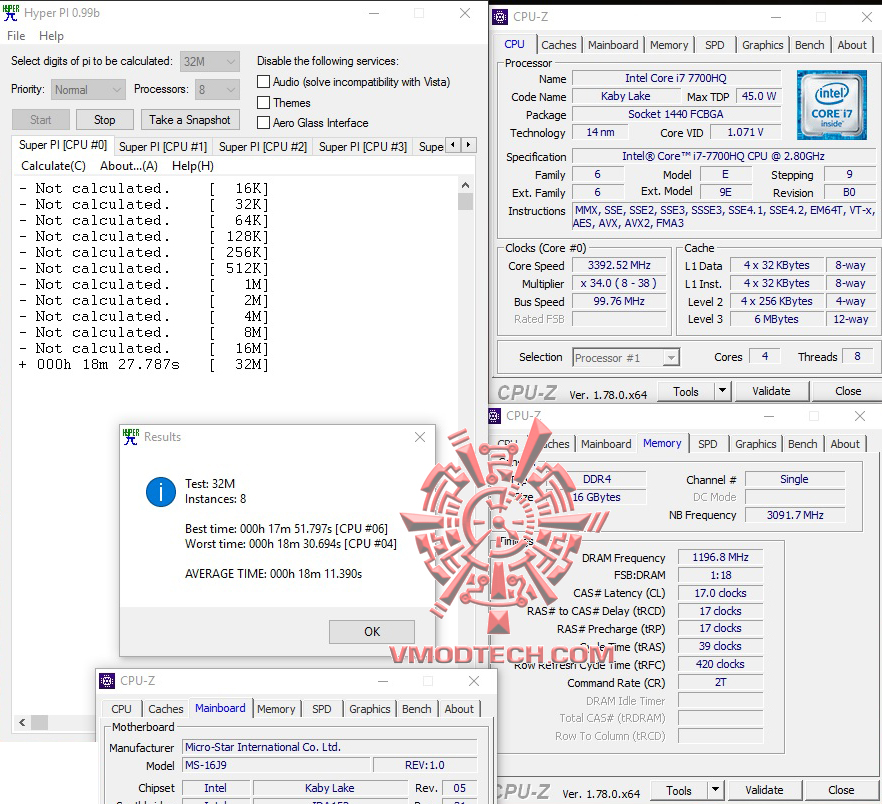Open Graphics tab in top CPU-Z window

pos(762,45)
